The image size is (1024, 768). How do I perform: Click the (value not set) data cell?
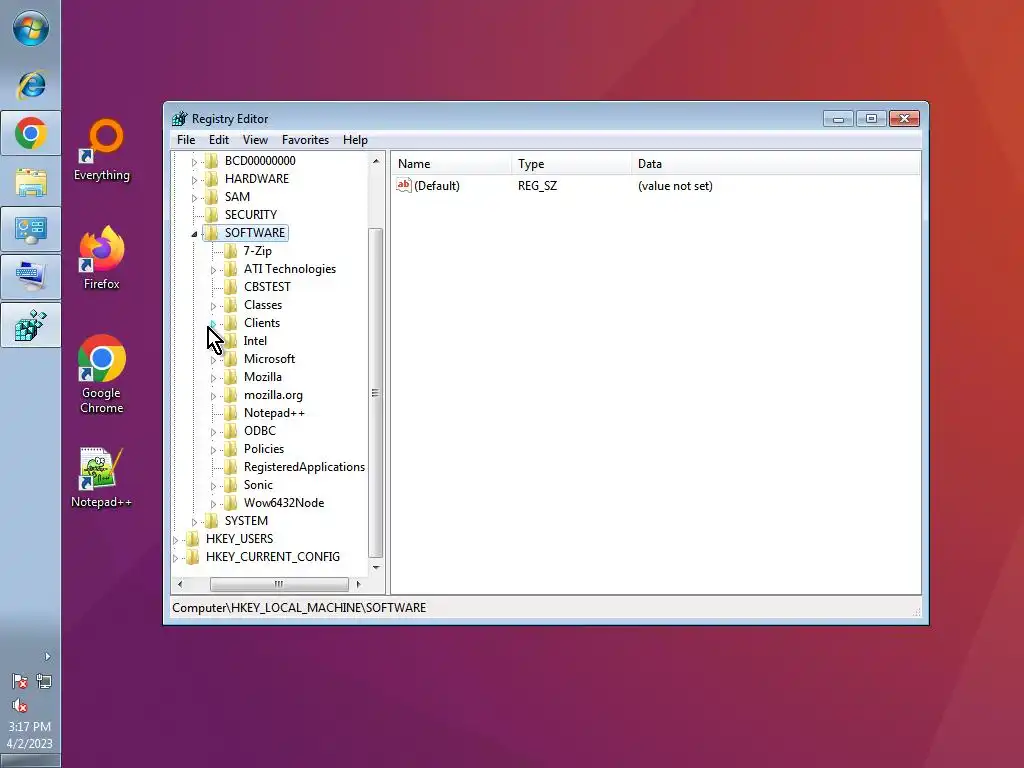point(675,186)
